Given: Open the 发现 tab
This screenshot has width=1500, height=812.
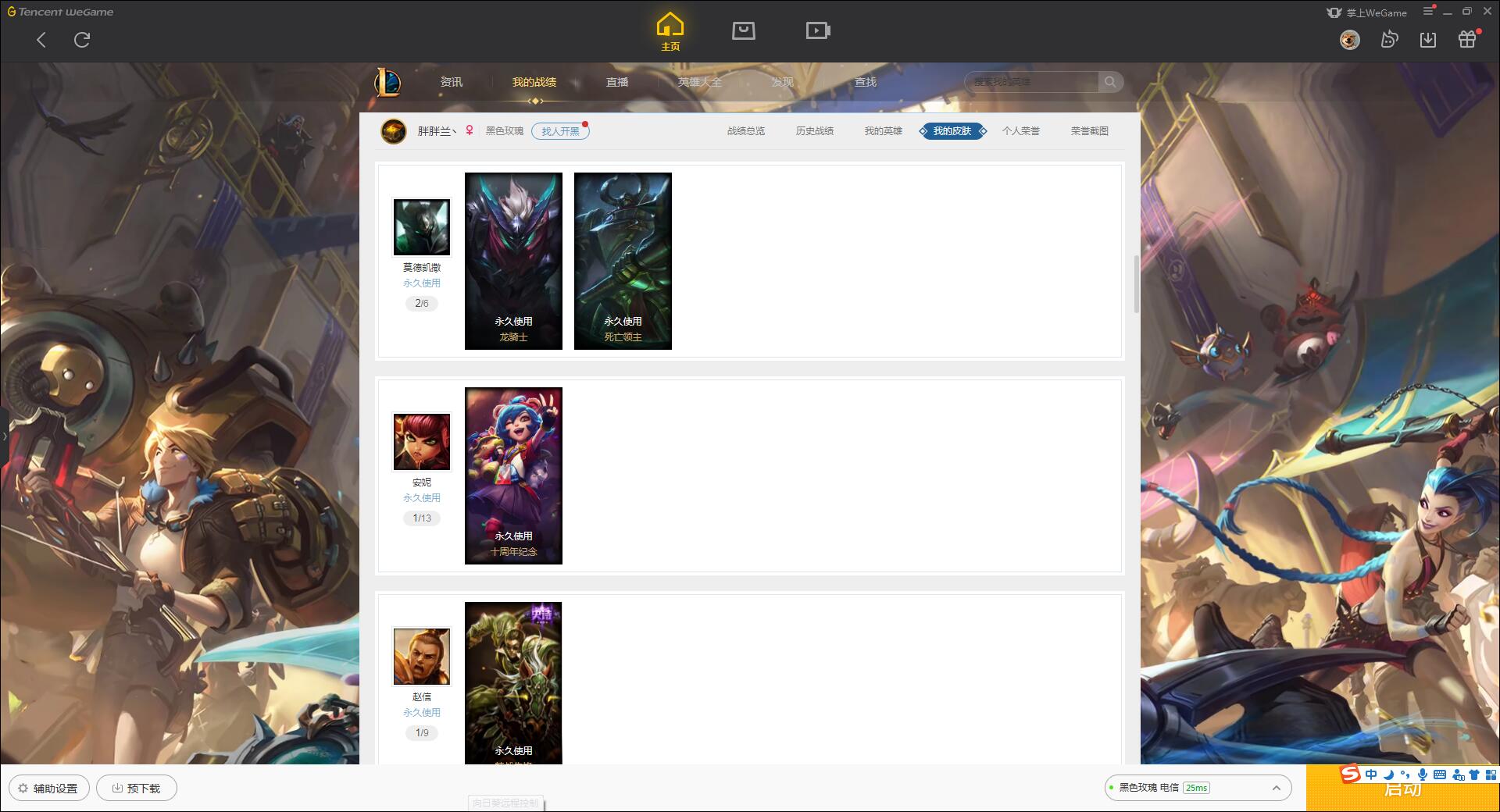Looking at the screenshot, I should click(783, 82).
